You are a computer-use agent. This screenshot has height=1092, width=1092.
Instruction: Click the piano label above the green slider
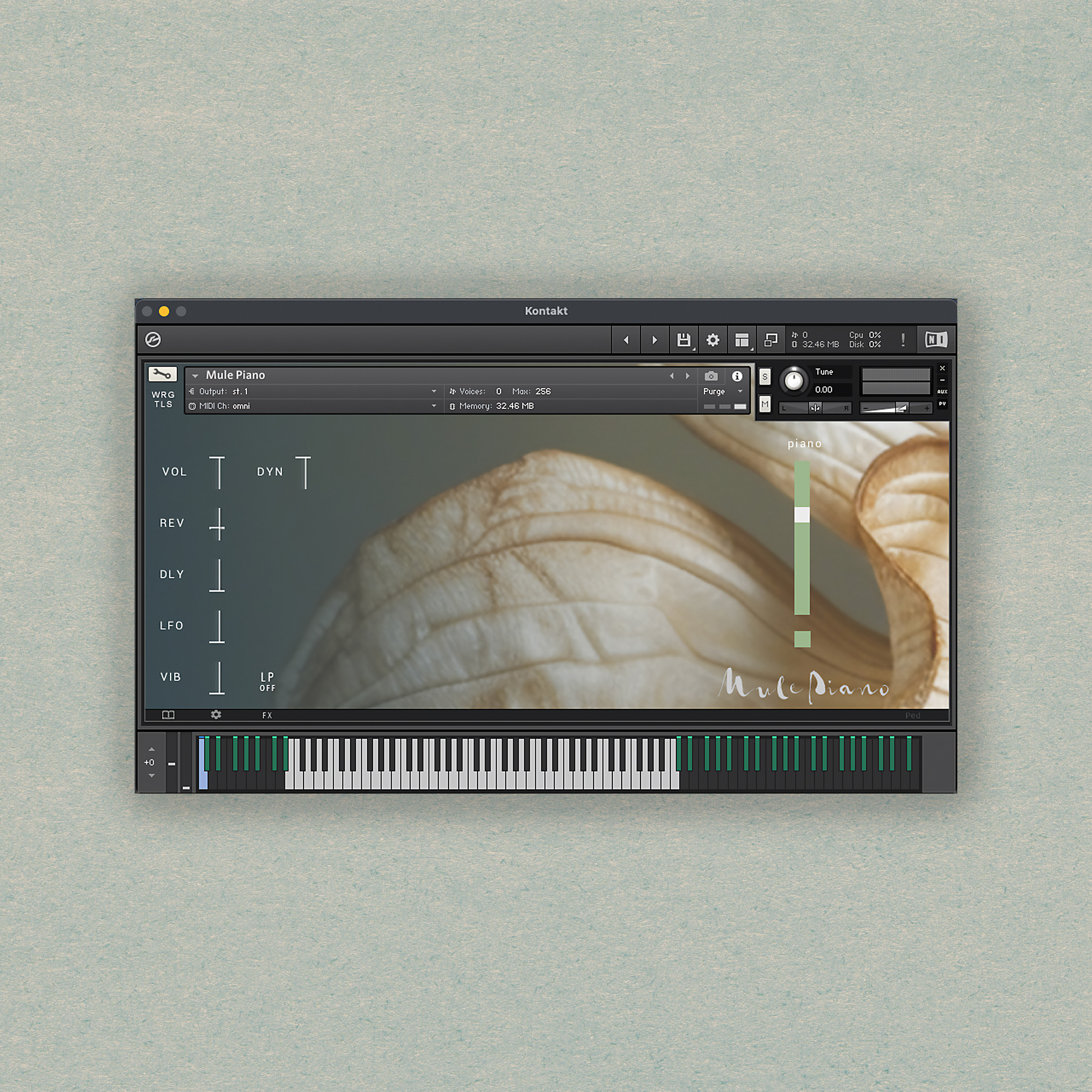click(x=804, y=444)
